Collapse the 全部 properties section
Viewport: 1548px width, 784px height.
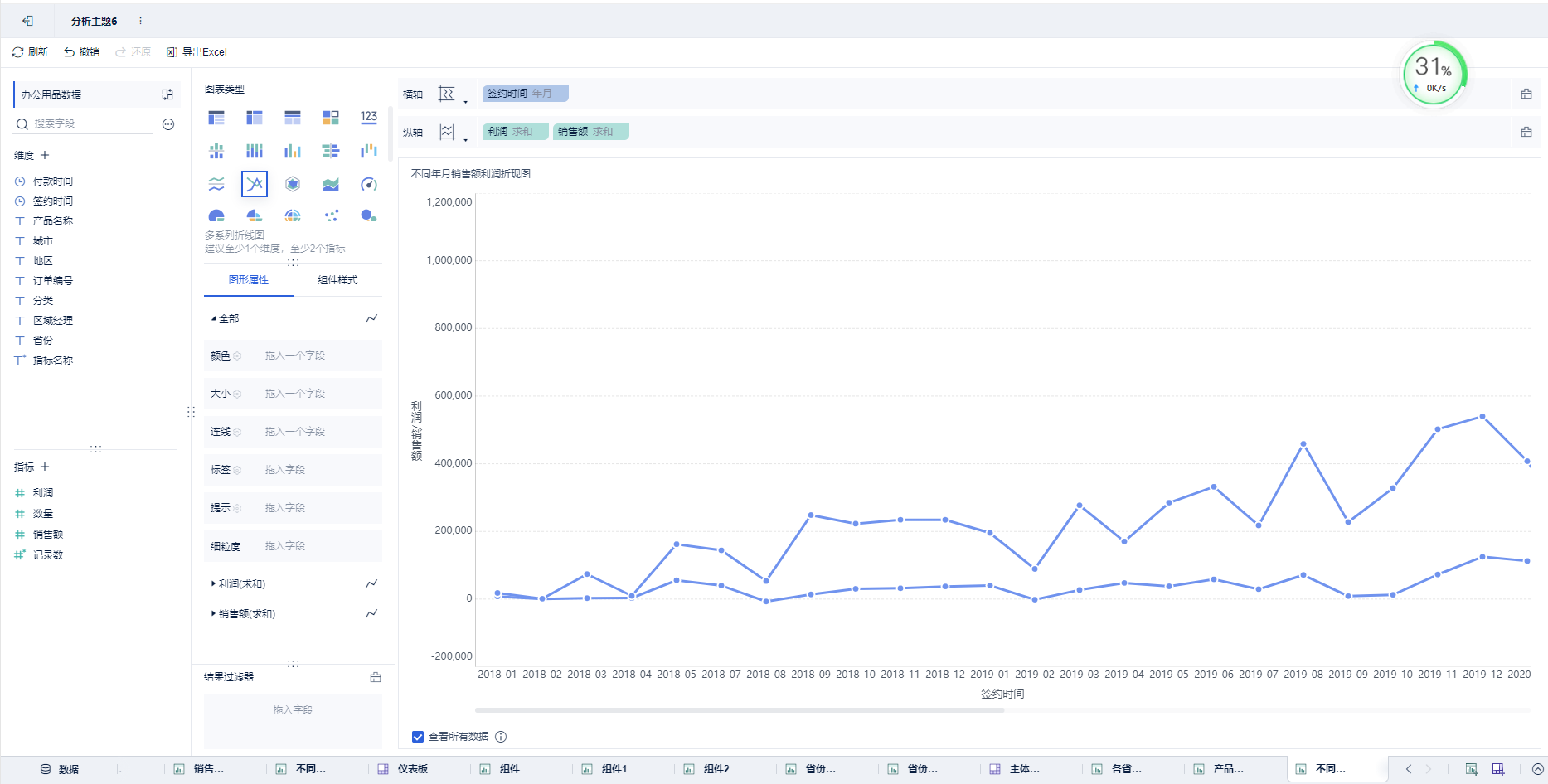tap(214, 319)
